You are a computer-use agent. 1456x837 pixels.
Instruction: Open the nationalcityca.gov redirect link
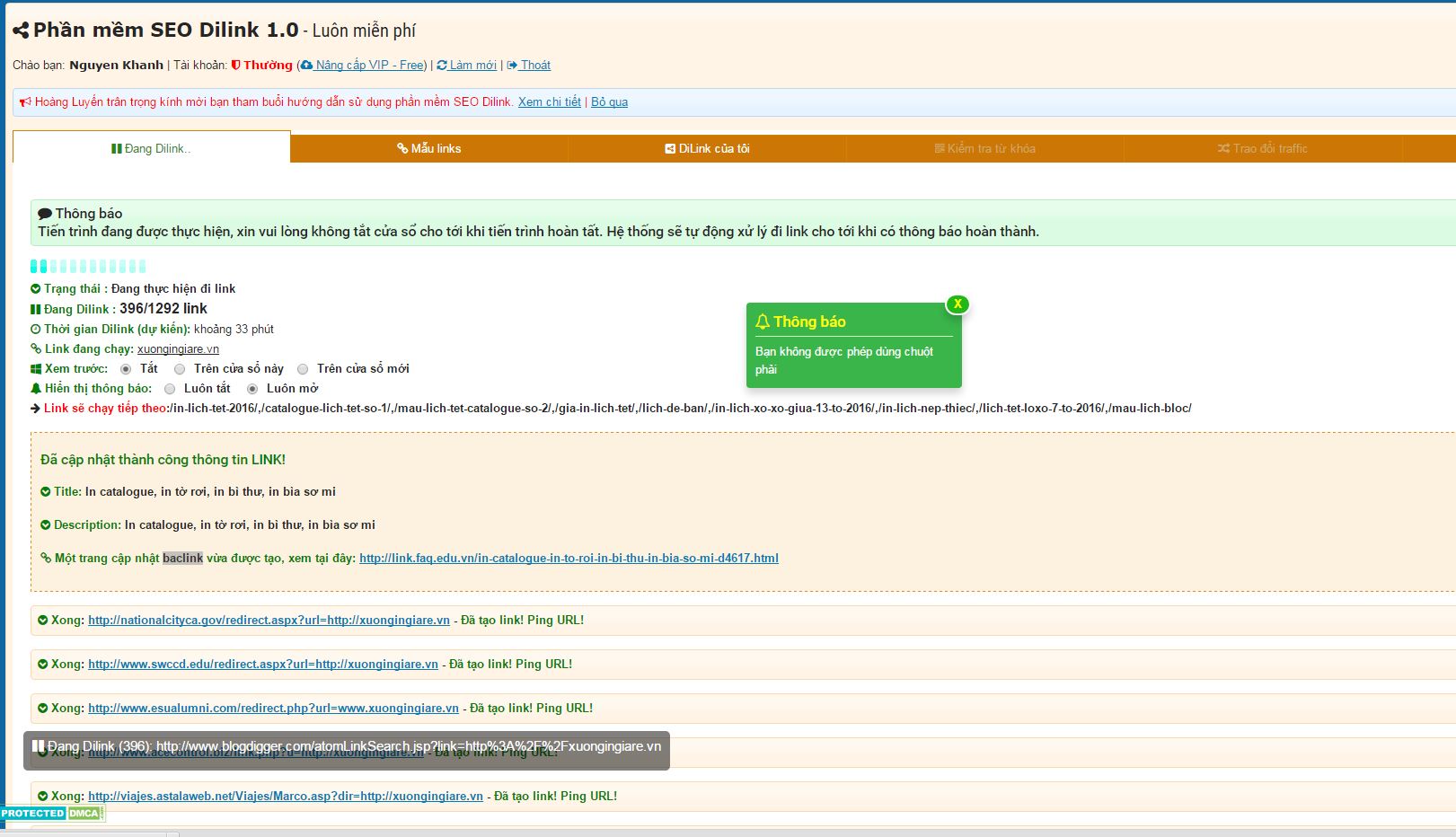click(x=269, y=621)
